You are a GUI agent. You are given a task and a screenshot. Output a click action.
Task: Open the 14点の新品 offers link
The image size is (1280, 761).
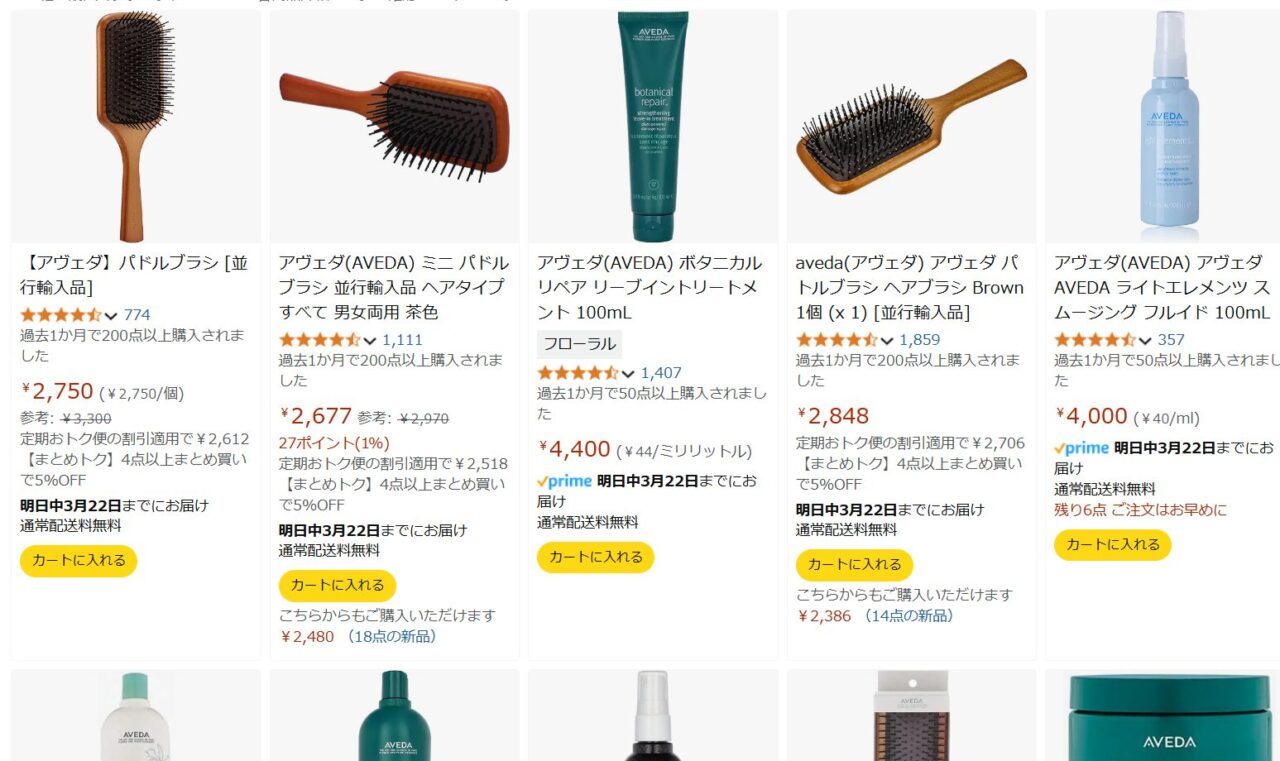pos(908,615)
